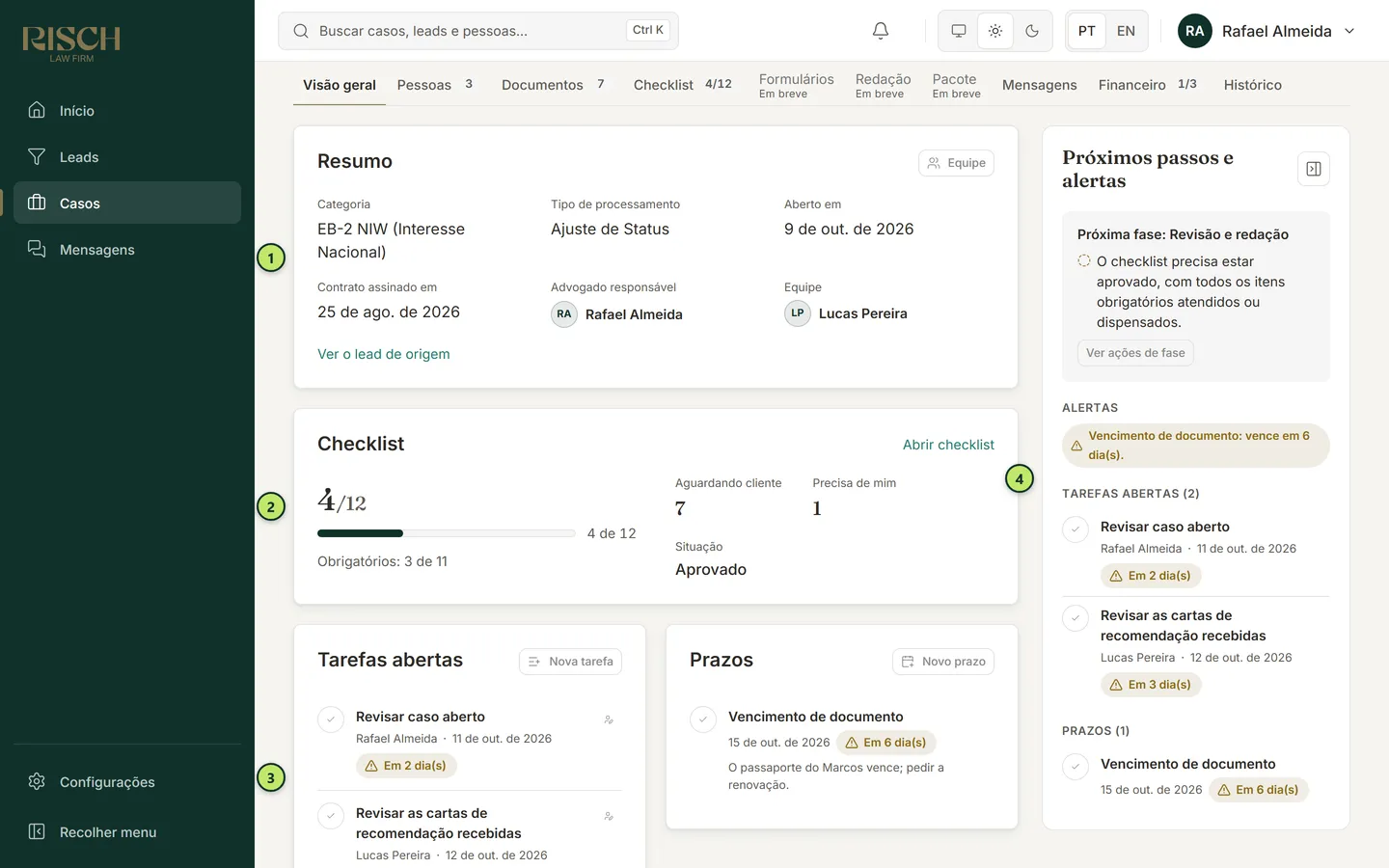The width and height of the screenshot is (1389, 868).
Task: Focus the Buscar casos, leads e pessoas search field
Action: pos(478,31)
